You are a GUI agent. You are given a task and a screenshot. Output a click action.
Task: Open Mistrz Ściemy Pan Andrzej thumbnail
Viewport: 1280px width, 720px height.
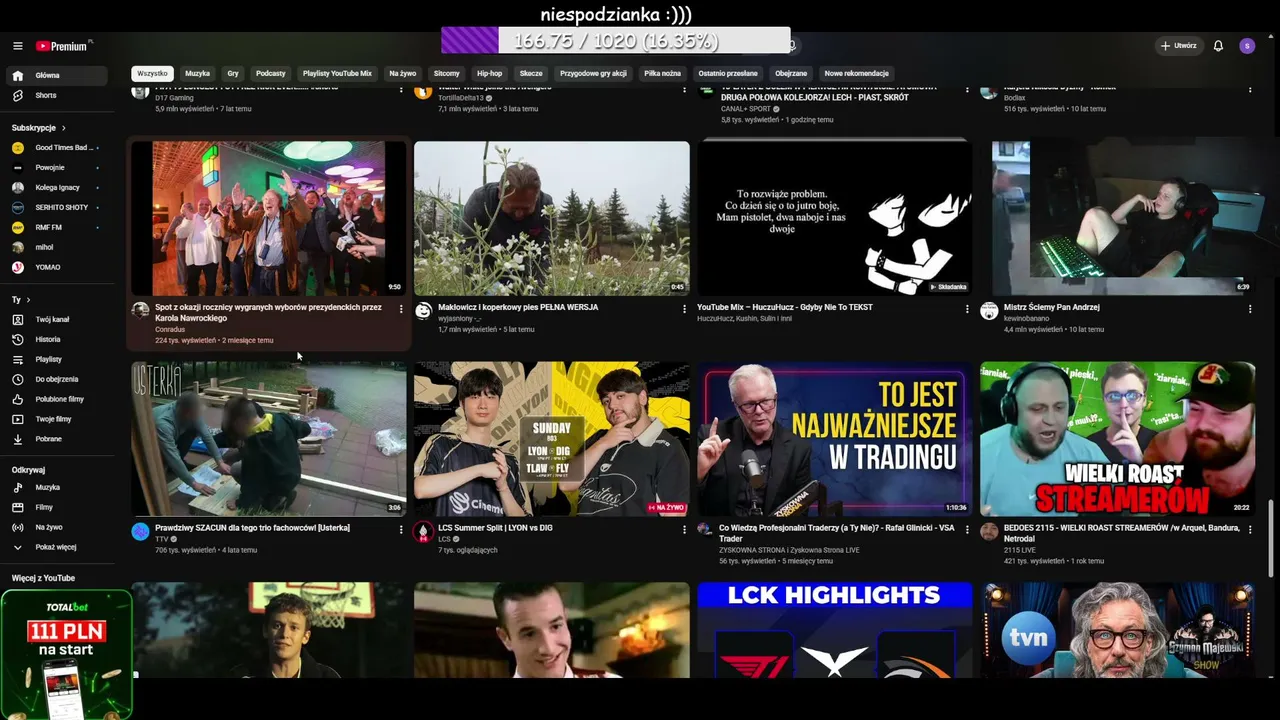click(x=1118, y=218)
